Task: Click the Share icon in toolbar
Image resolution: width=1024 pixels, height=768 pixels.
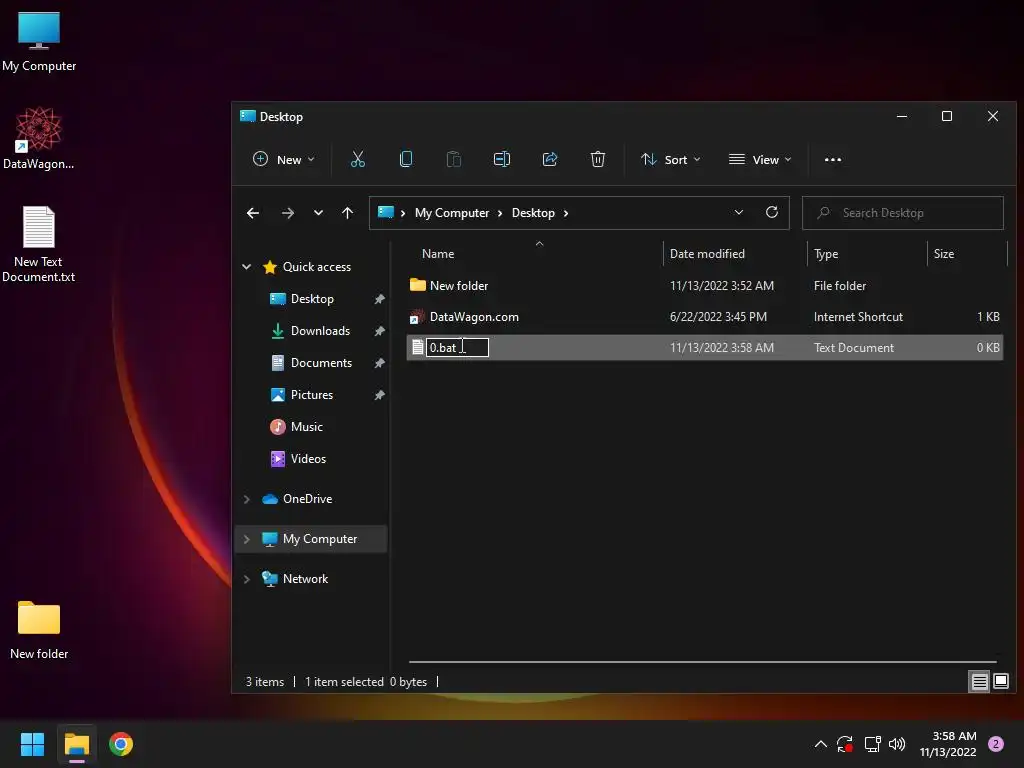Action: pos(550,159)
